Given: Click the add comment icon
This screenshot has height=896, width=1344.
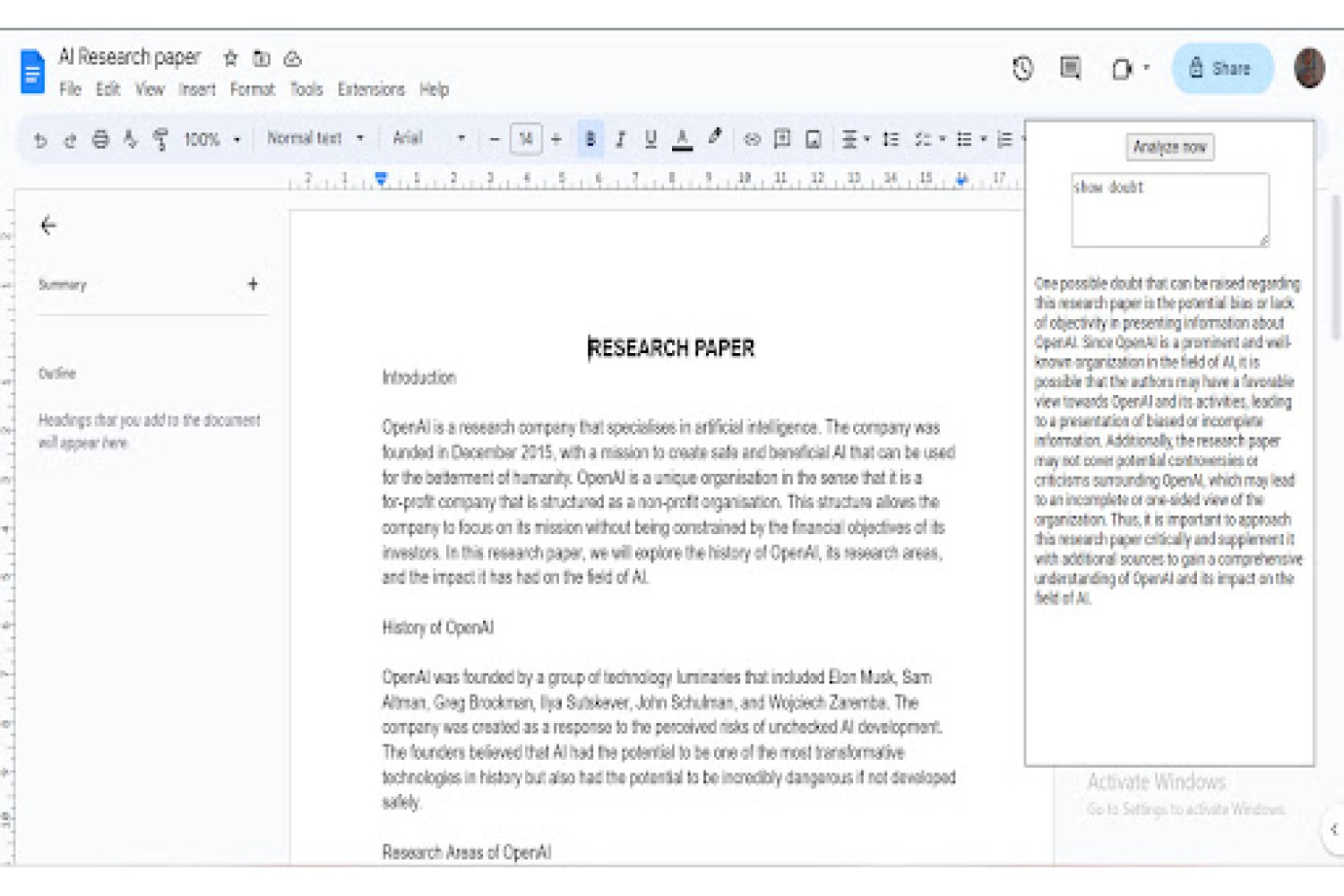Looking at the screenshot, I should [x=782, y=139].
